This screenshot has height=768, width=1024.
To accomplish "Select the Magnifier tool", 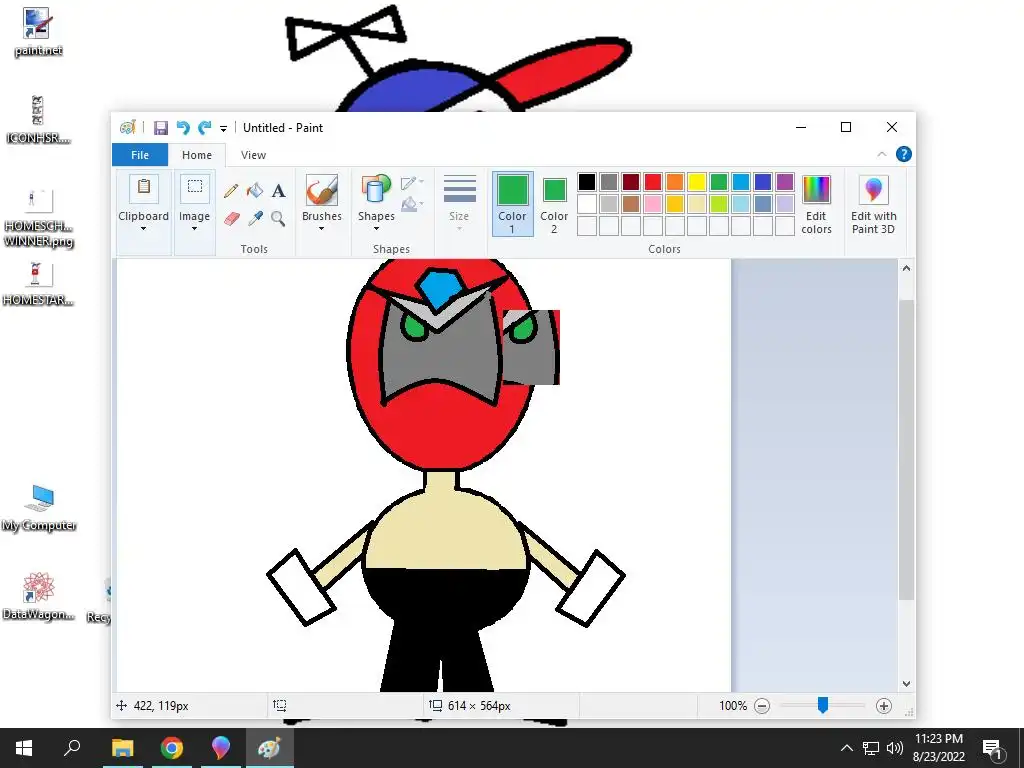I will pos(278,218).
